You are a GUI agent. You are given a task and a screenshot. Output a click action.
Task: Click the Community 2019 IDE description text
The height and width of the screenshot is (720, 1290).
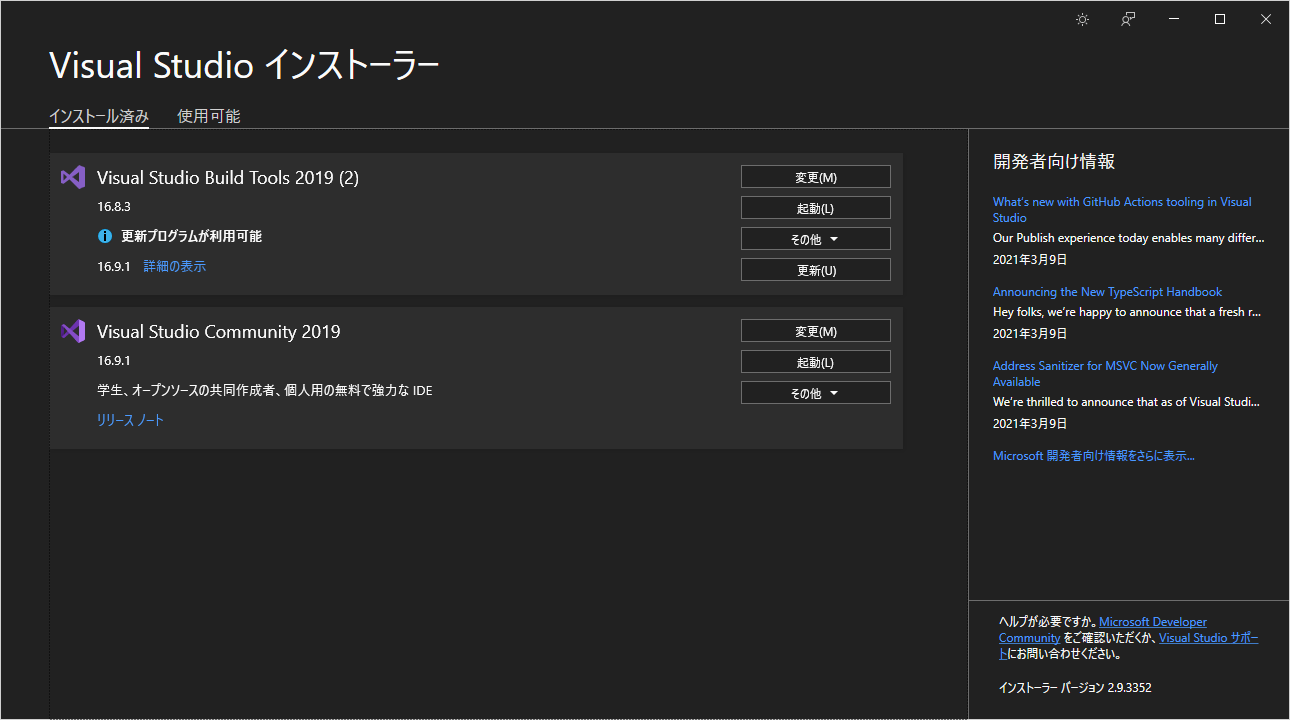tap(265, 391)
